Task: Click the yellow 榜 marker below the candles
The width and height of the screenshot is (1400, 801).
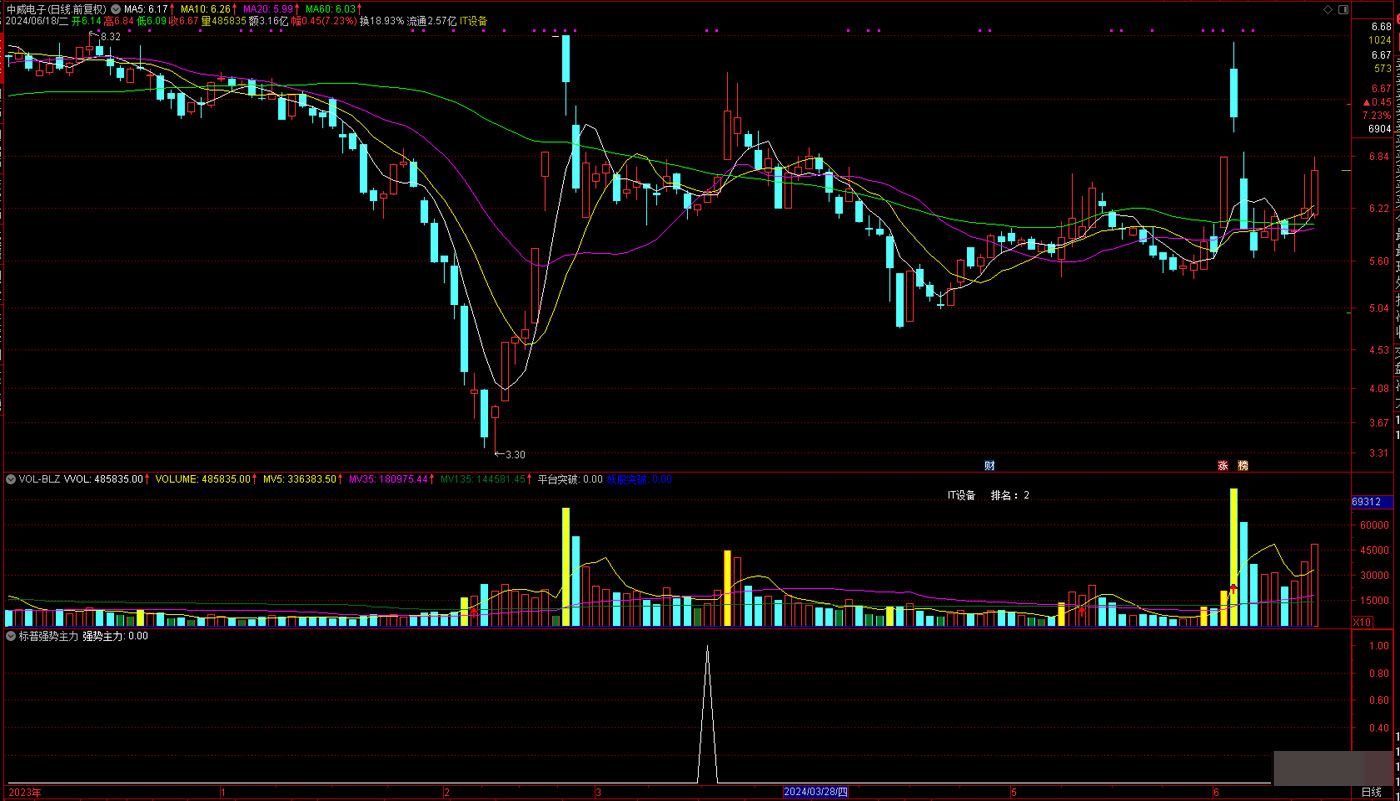Action: [1243, 465]
